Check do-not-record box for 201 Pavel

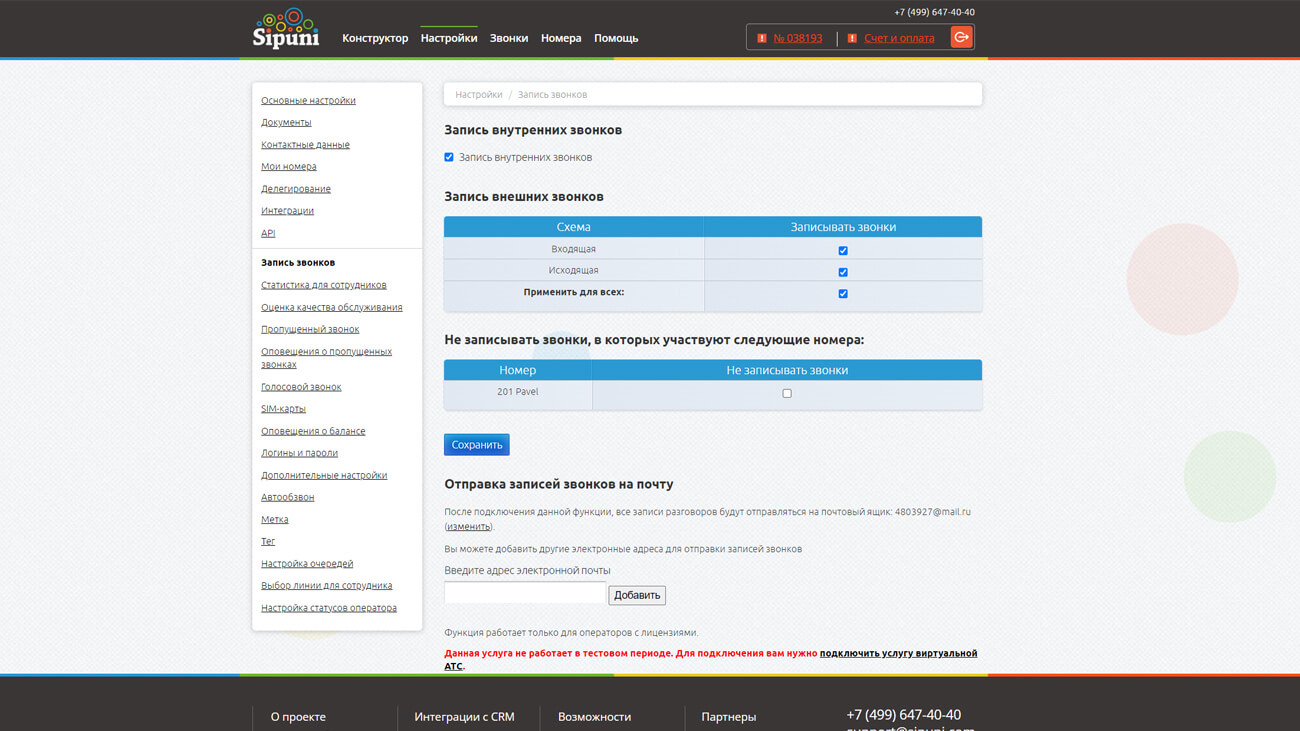coord(787,394)
